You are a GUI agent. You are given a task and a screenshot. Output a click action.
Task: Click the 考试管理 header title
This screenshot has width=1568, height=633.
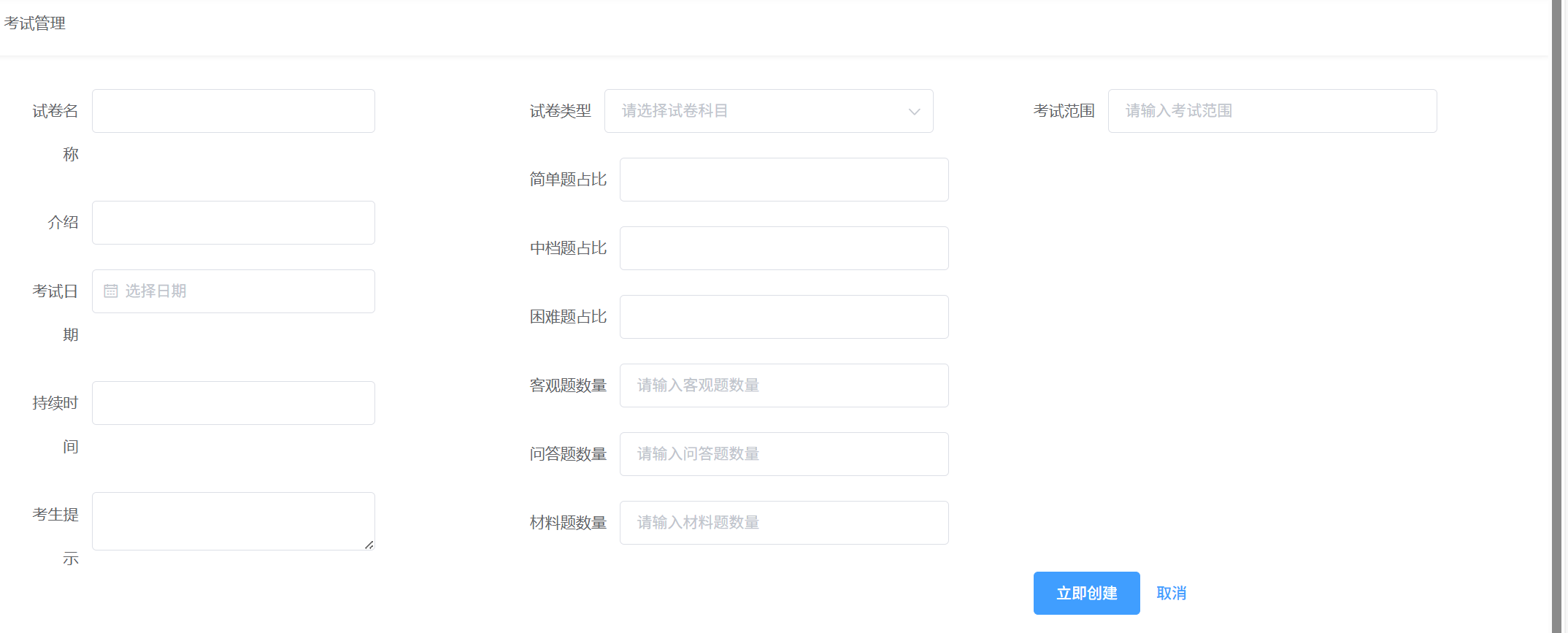point(35,23)
